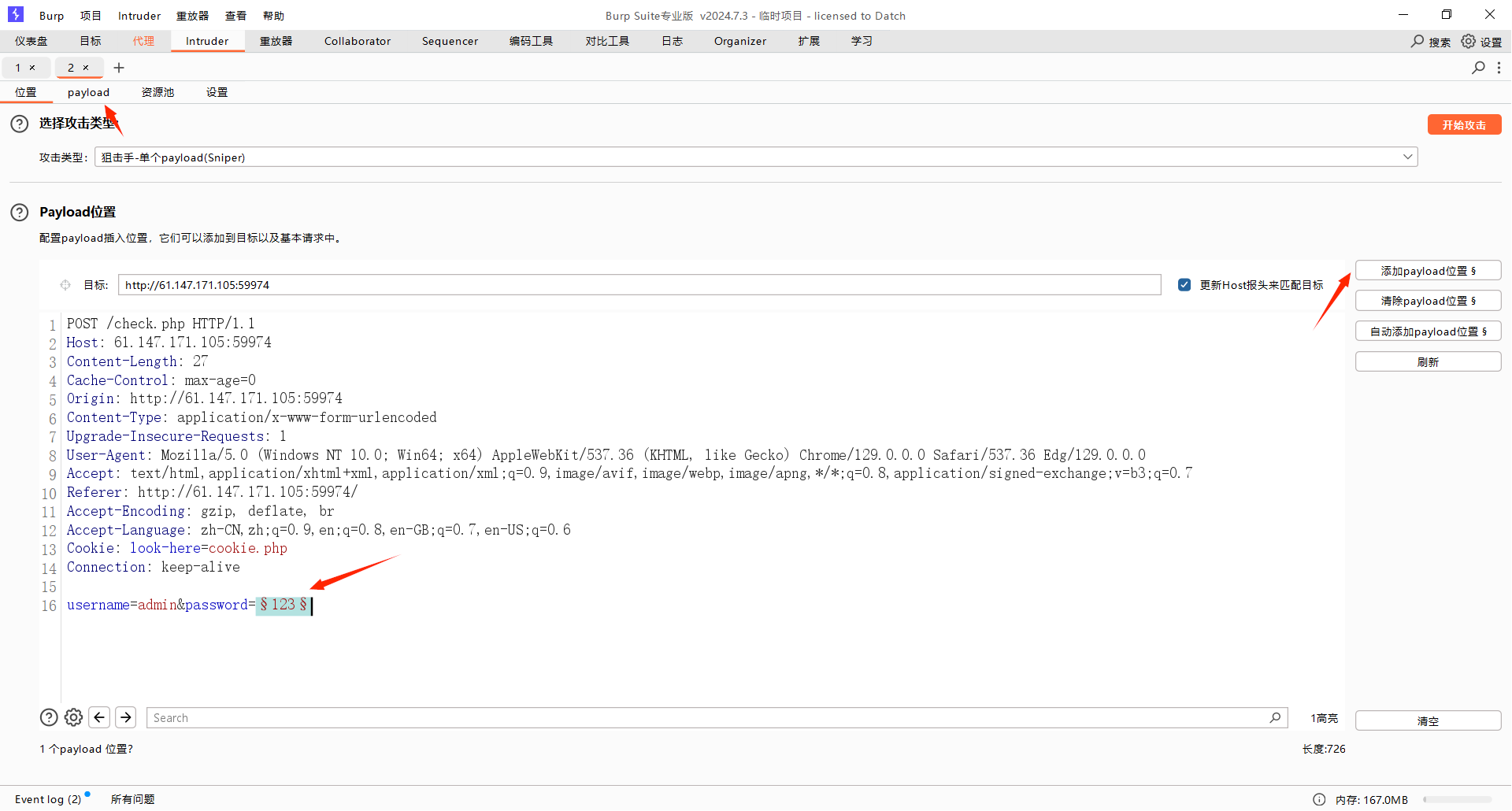The height and width of the screenshot is (811, 1512).
Task: Click the editor Search input field
Action: [717, 717]
